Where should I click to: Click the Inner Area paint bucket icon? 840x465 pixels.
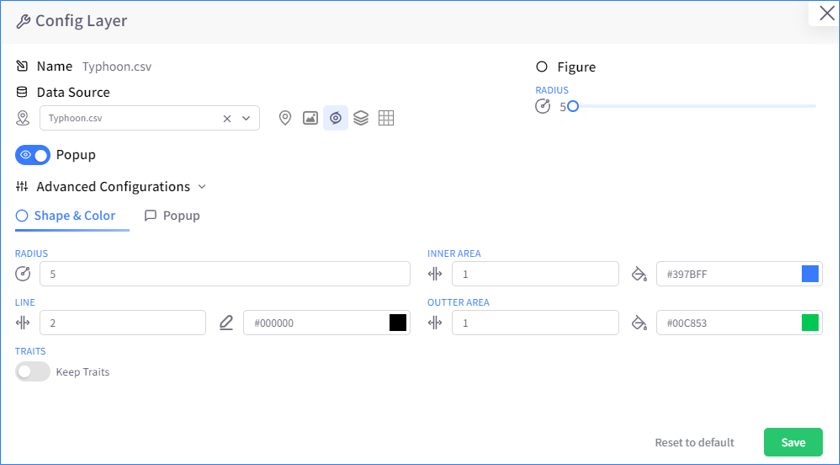(639, 274)
